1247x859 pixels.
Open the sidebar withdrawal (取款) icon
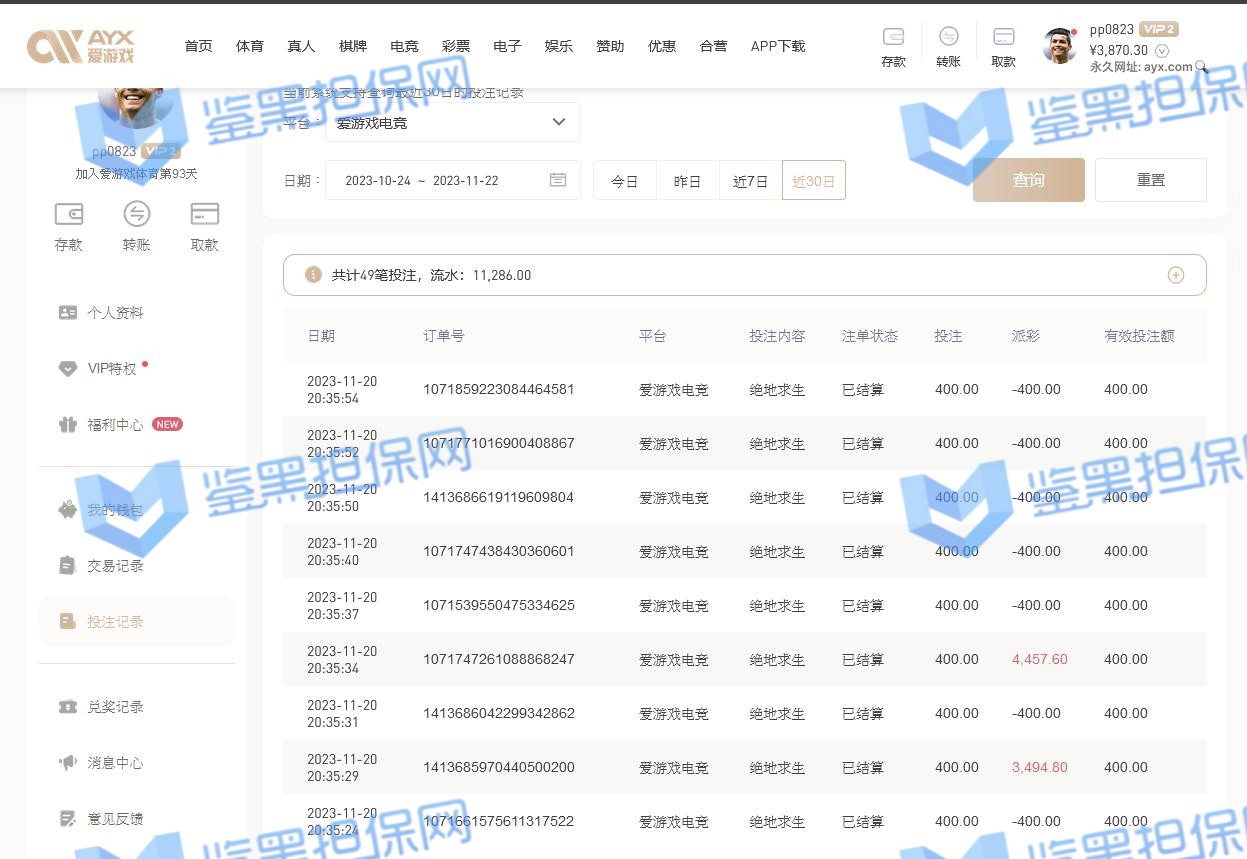204,214
